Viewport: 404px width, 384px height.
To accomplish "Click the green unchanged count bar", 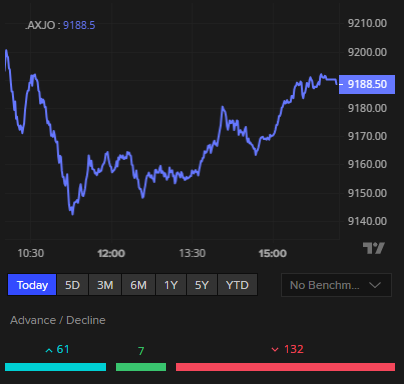I will [141, 367].
